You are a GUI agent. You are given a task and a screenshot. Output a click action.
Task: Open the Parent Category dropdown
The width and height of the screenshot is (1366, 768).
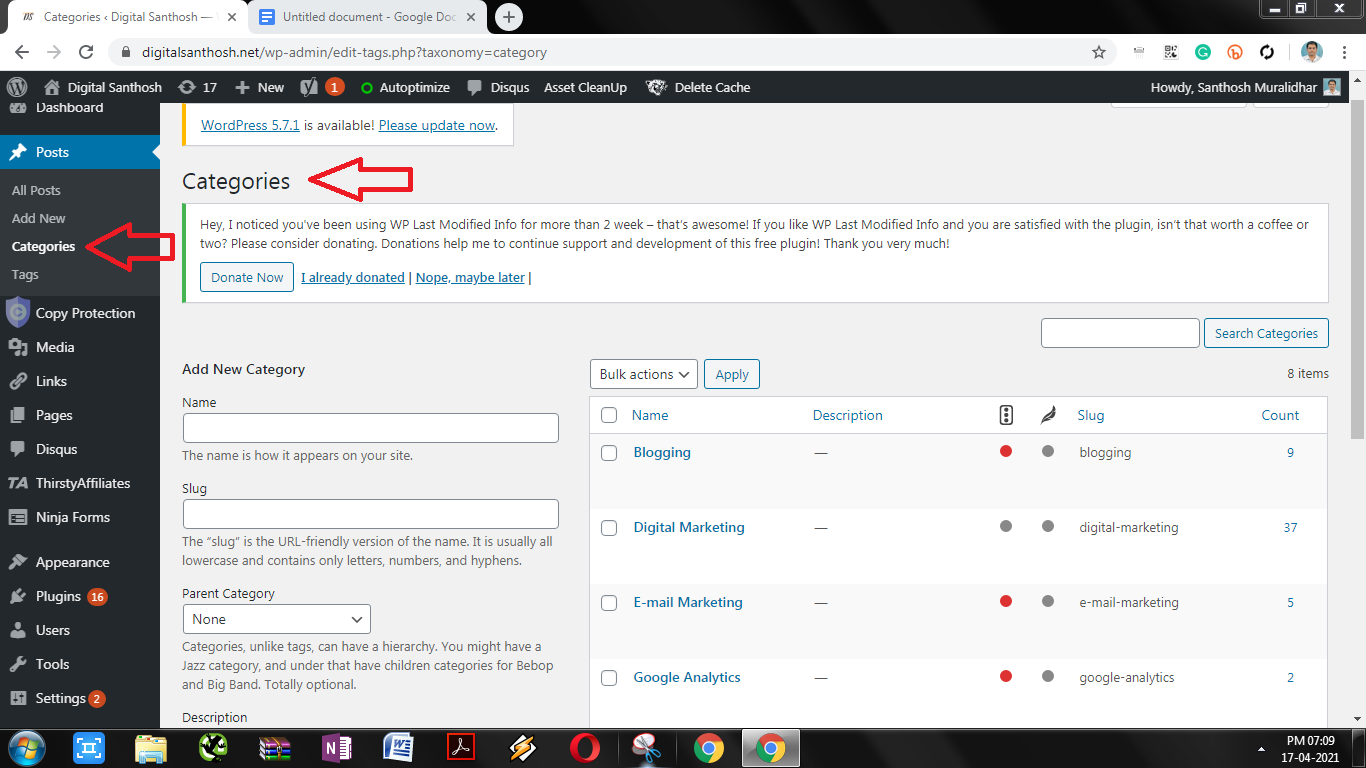pos(277,619)
